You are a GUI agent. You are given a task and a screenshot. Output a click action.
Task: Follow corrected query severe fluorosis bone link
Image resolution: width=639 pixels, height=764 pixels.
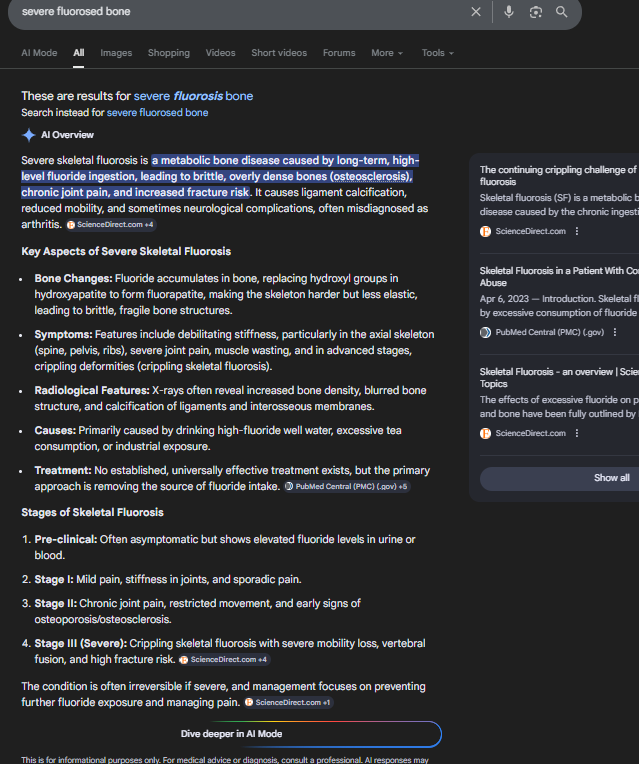pos(194,96)
